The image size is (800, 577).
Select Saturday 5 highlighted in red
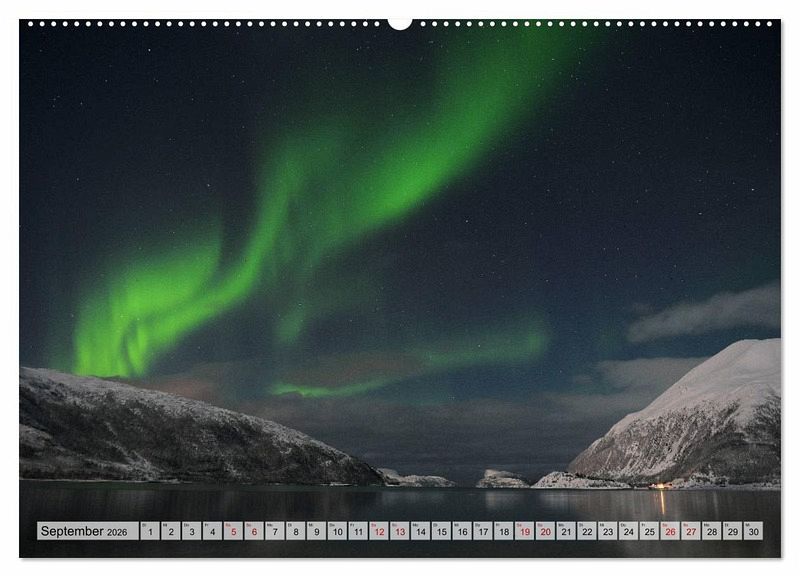tap(233, 531)
